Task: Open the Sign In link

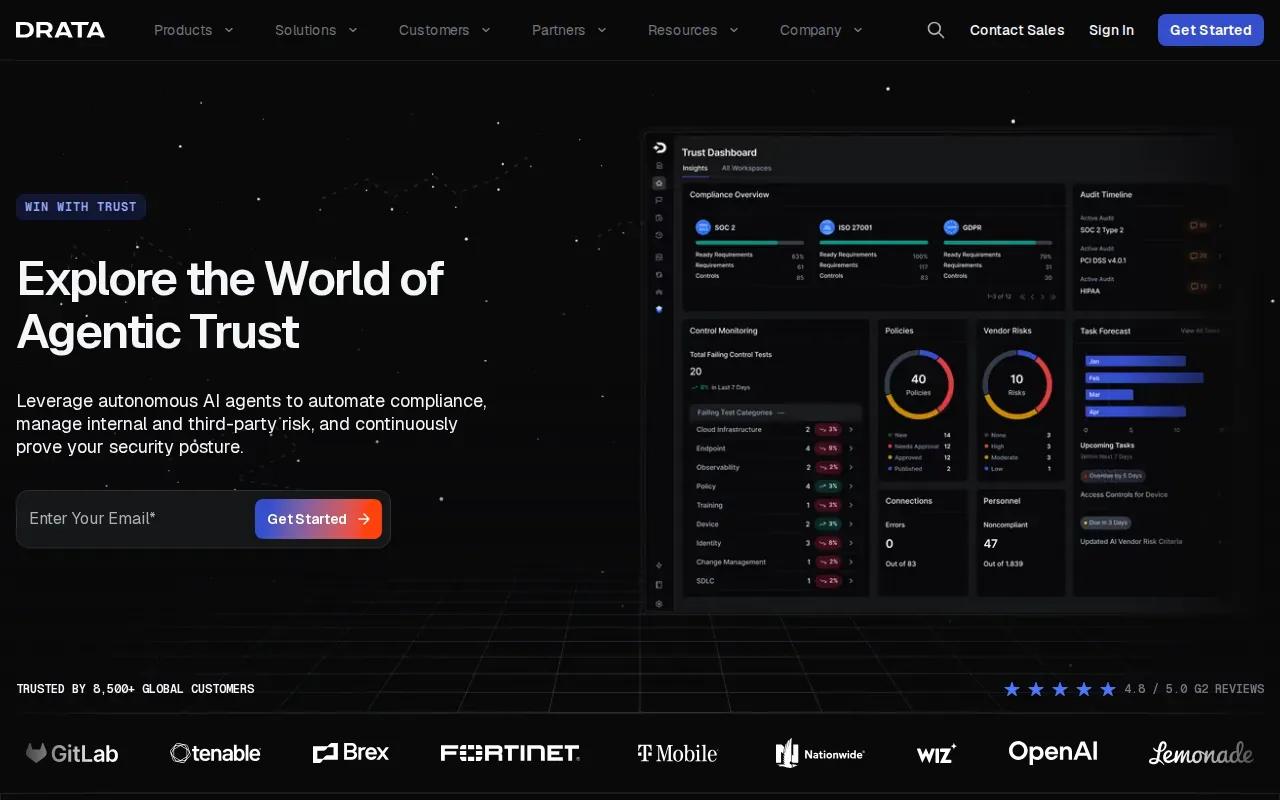Action: point(1111,30)
